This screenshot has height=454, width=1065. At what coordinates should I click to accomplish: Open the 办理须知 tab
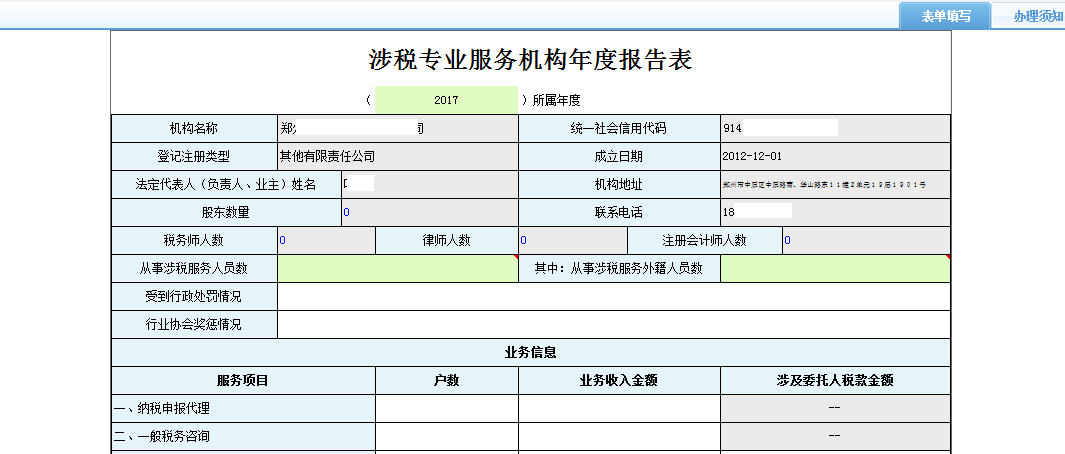[x=1035, y=16]
